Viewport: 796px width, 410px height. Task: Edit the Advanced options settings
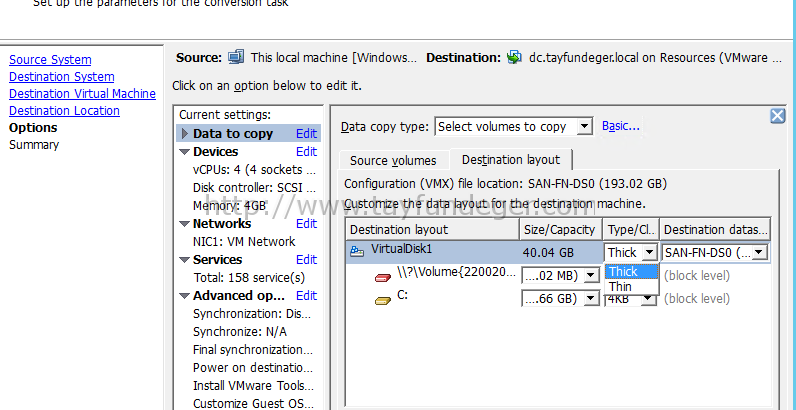(307, 296)
